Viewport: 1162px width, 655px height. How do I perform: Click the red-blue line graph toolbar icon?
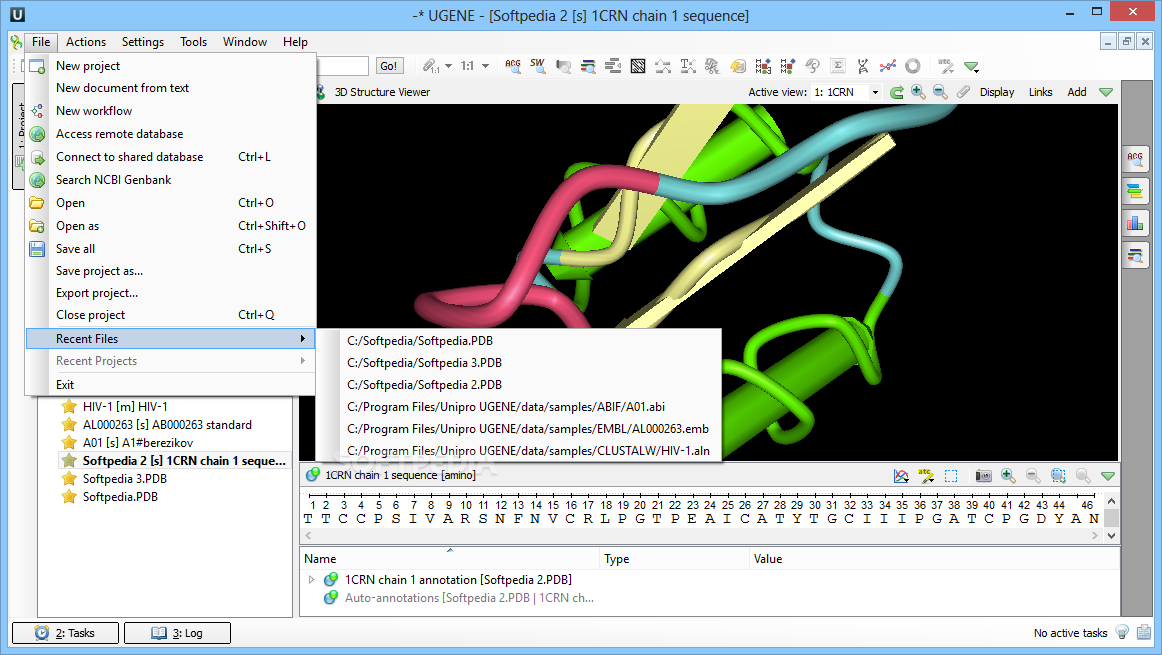tap(888, 66)
